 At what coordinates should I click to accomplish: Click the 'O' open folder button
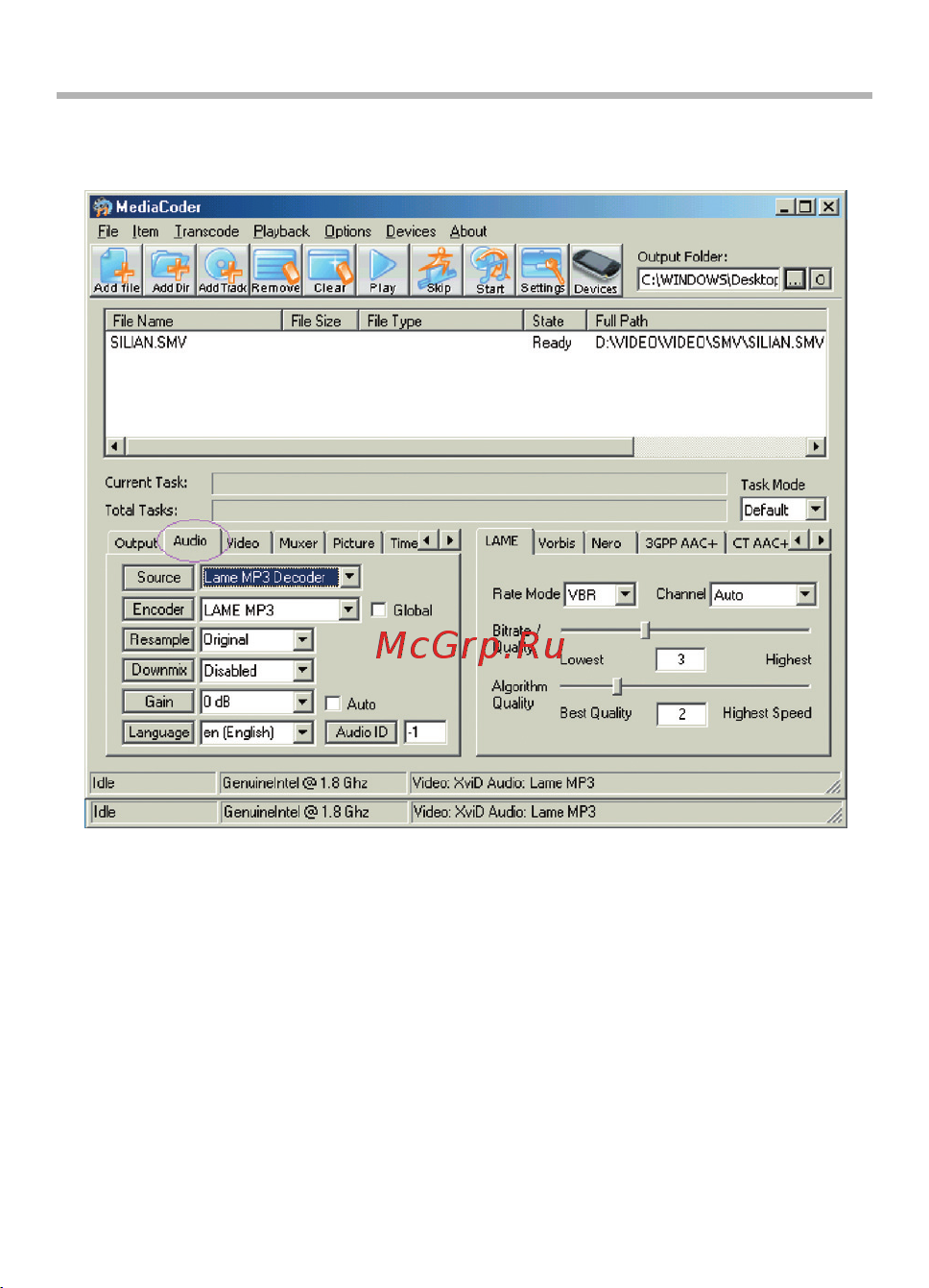pos(821,279)
